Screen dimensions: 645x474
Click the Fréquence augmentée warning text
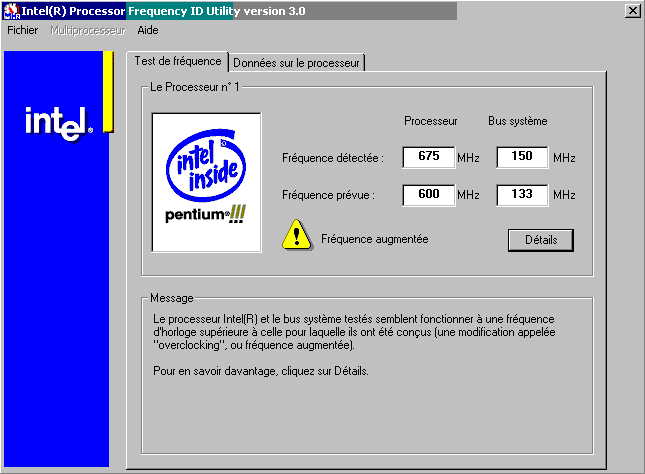[375, 239]
